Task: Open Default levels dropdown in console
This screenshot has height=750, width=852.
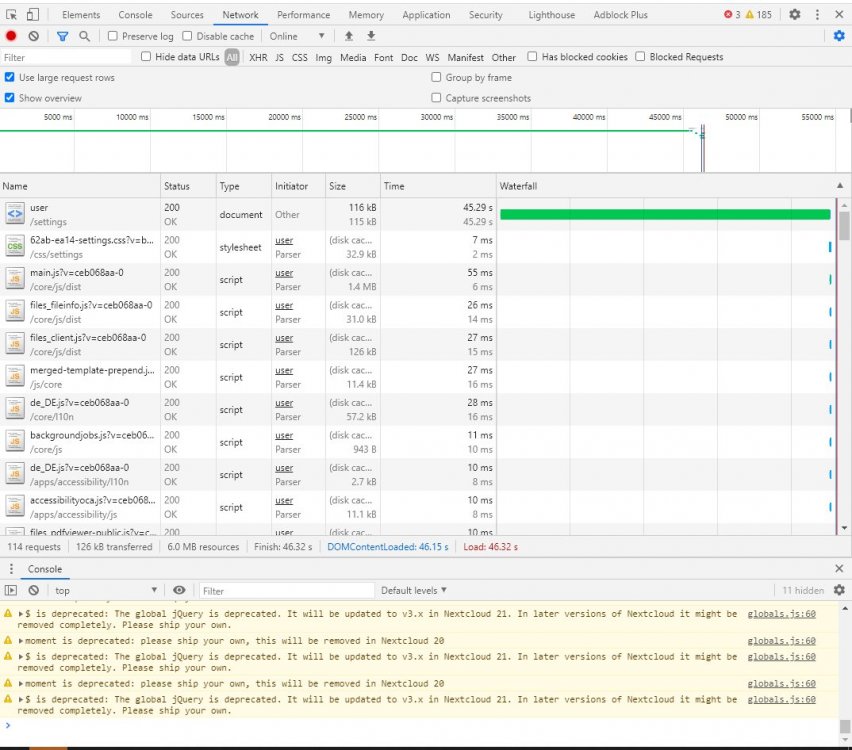Action: pos(414,590)
